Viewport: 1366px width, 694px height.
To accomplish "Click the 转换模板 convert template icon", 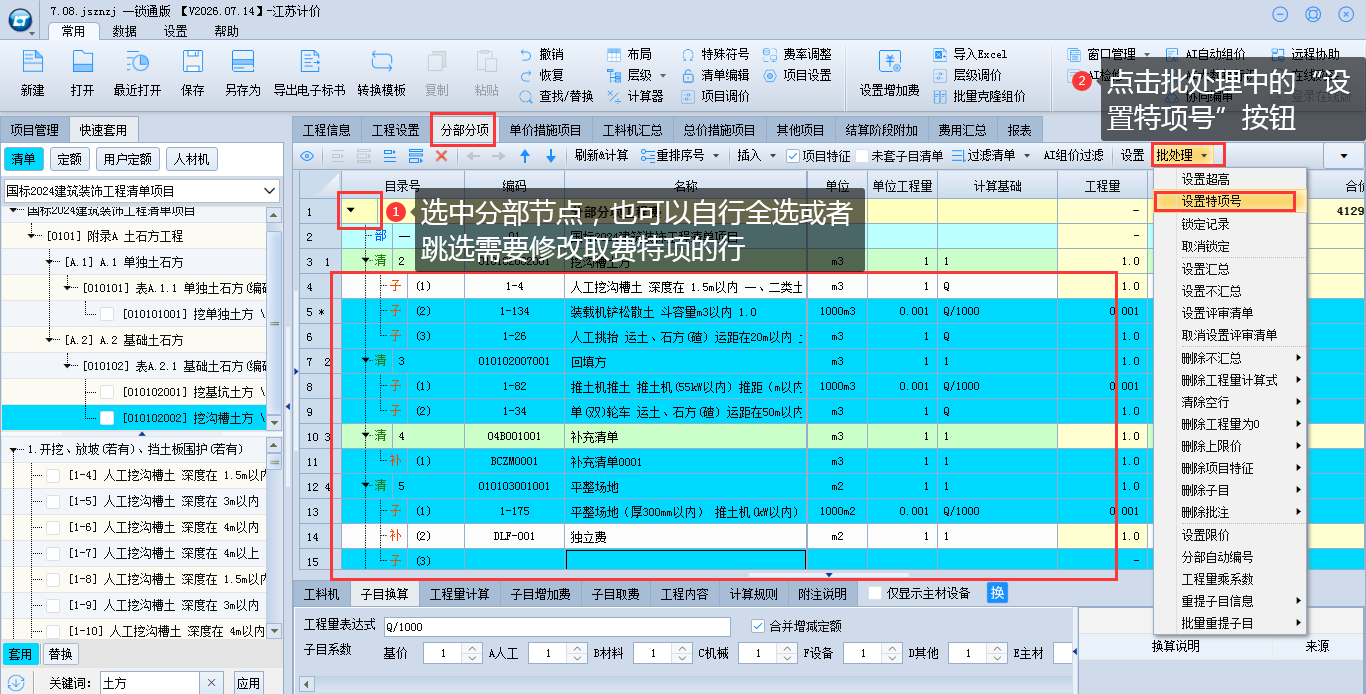I will click(x=382, y=62).
